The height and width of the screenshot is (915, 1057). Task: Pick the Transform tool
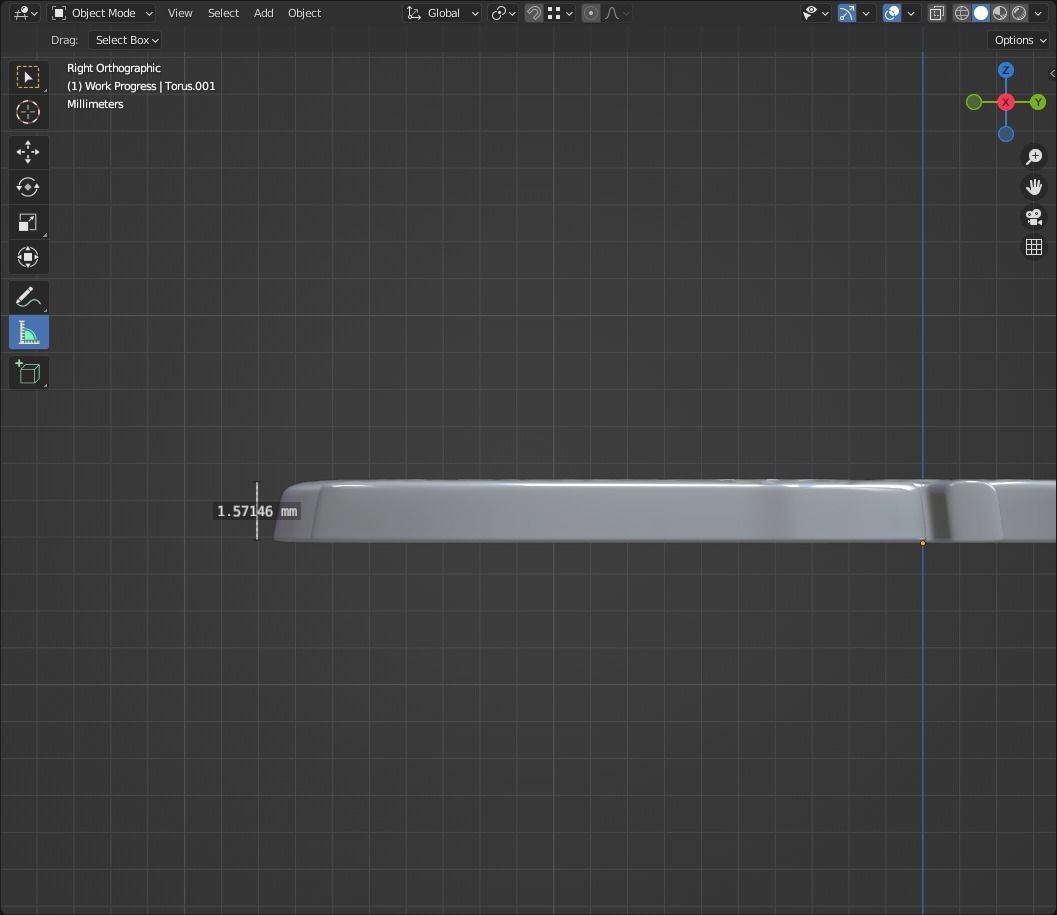tap(28, 257)
